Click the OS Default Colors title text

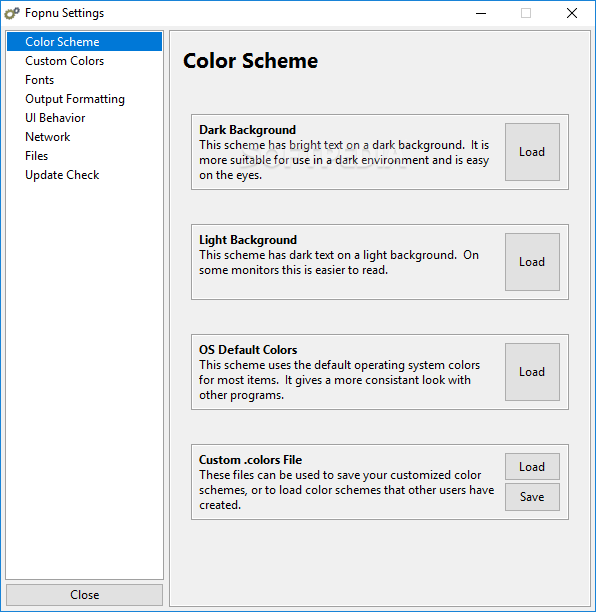tap(248, 350)
